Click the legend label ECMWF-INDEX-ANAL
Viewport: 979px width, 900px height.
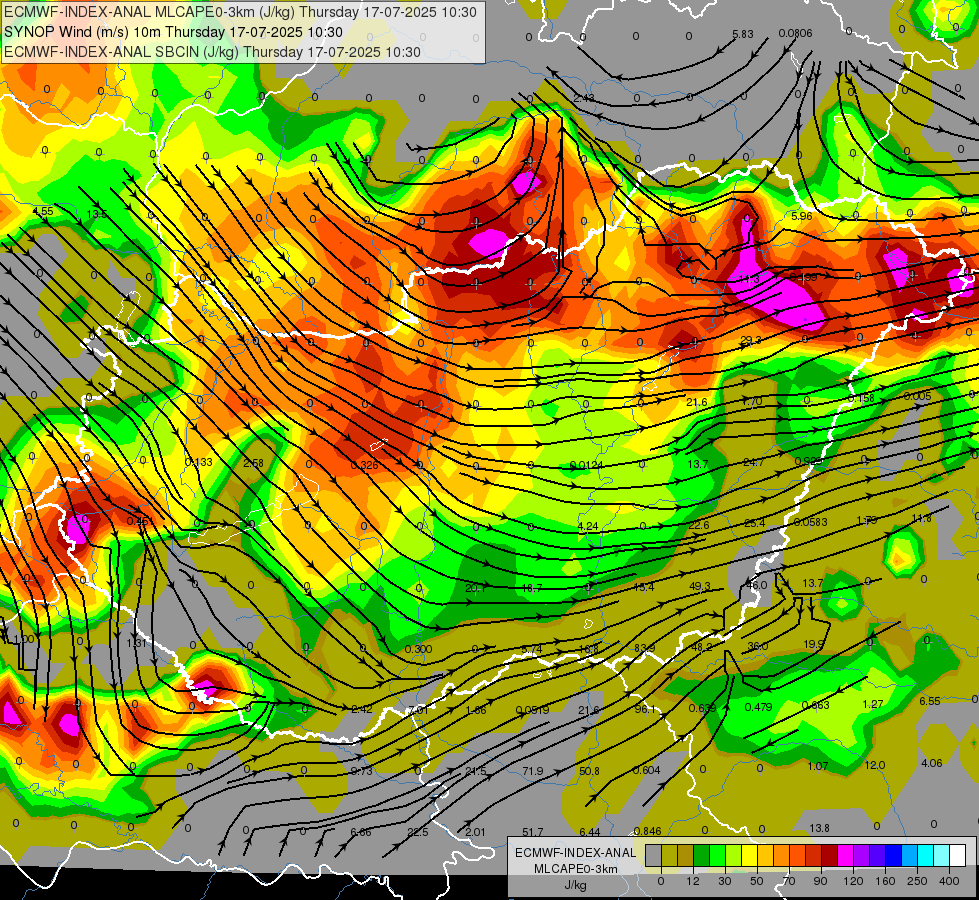pos(575,853)
